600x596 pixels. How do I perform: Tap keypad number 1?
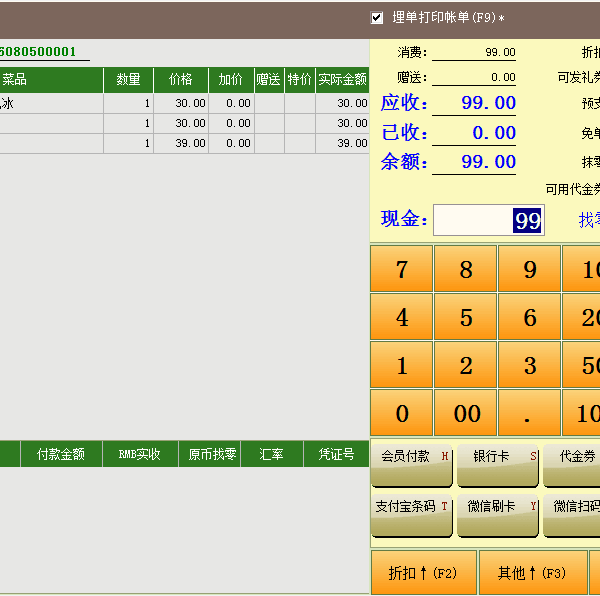coord(401,365)
